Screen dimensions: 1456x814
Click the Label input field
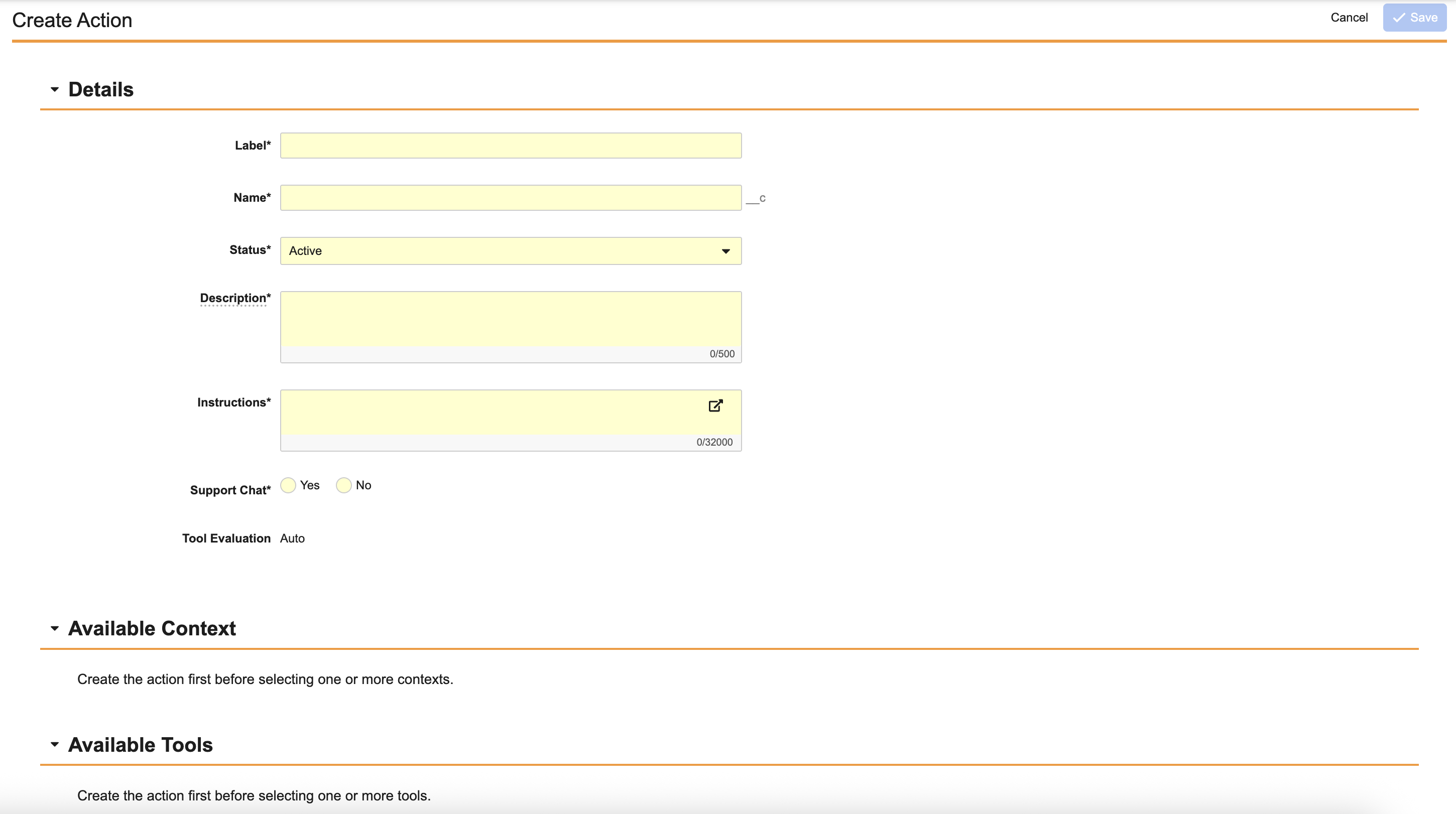point(511,146)
